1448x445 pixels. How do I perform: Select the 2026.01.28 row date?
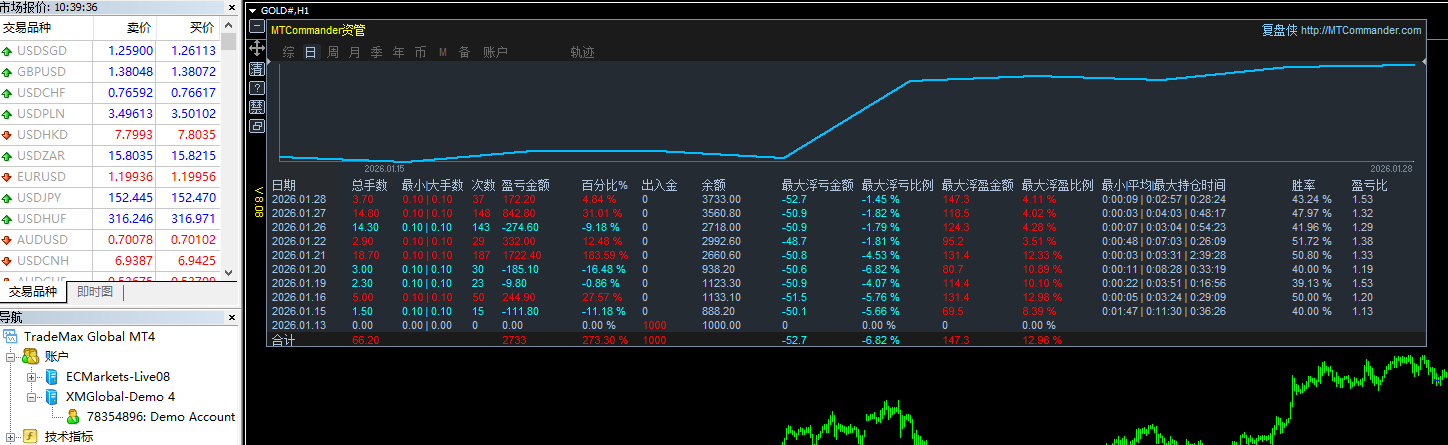(297, 199)
